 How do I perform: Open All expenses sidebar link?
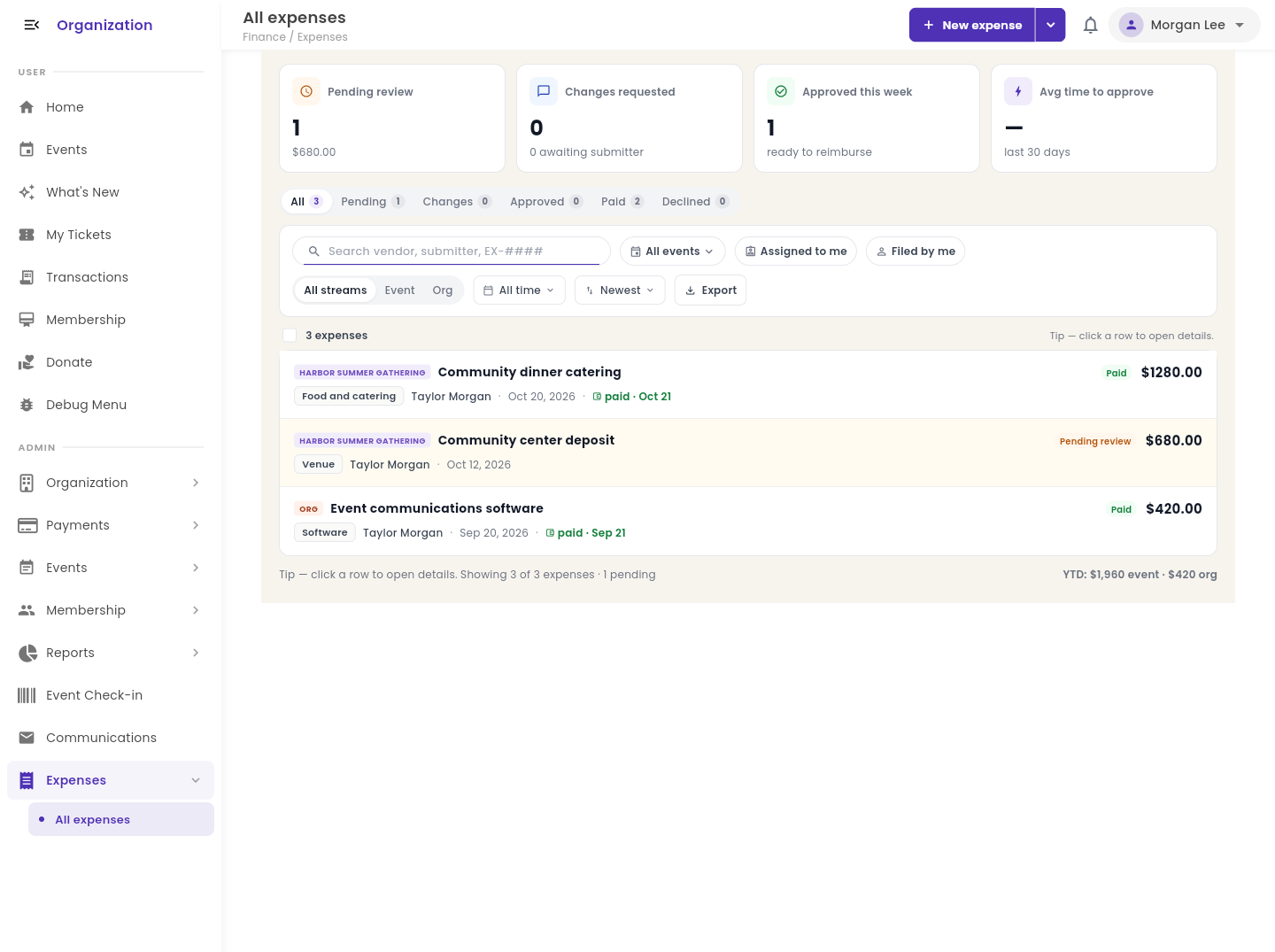tap(121, 819)
